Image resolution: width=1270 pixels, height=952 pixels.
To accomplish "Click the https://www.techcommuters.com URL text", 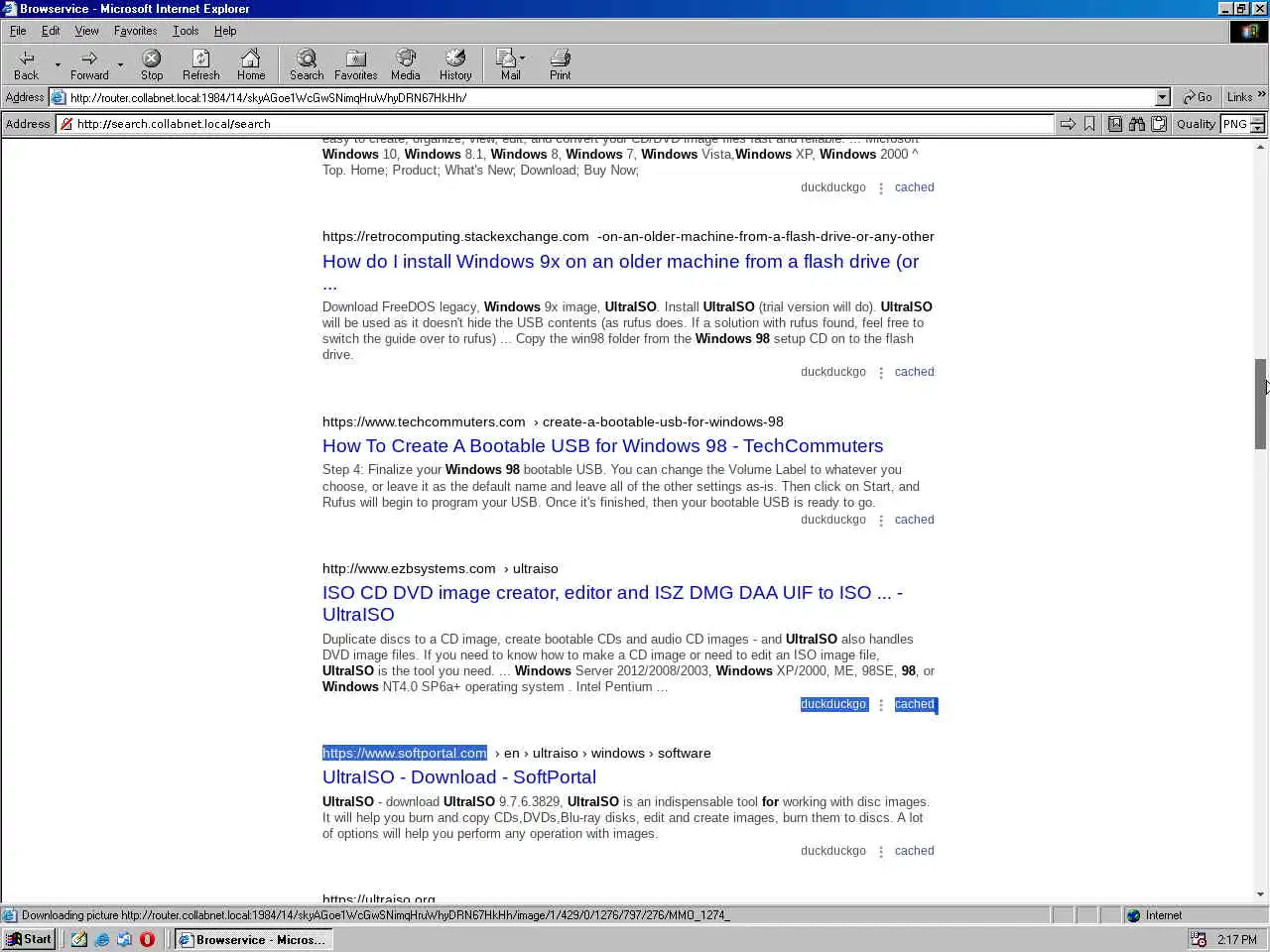I will 424,421.
